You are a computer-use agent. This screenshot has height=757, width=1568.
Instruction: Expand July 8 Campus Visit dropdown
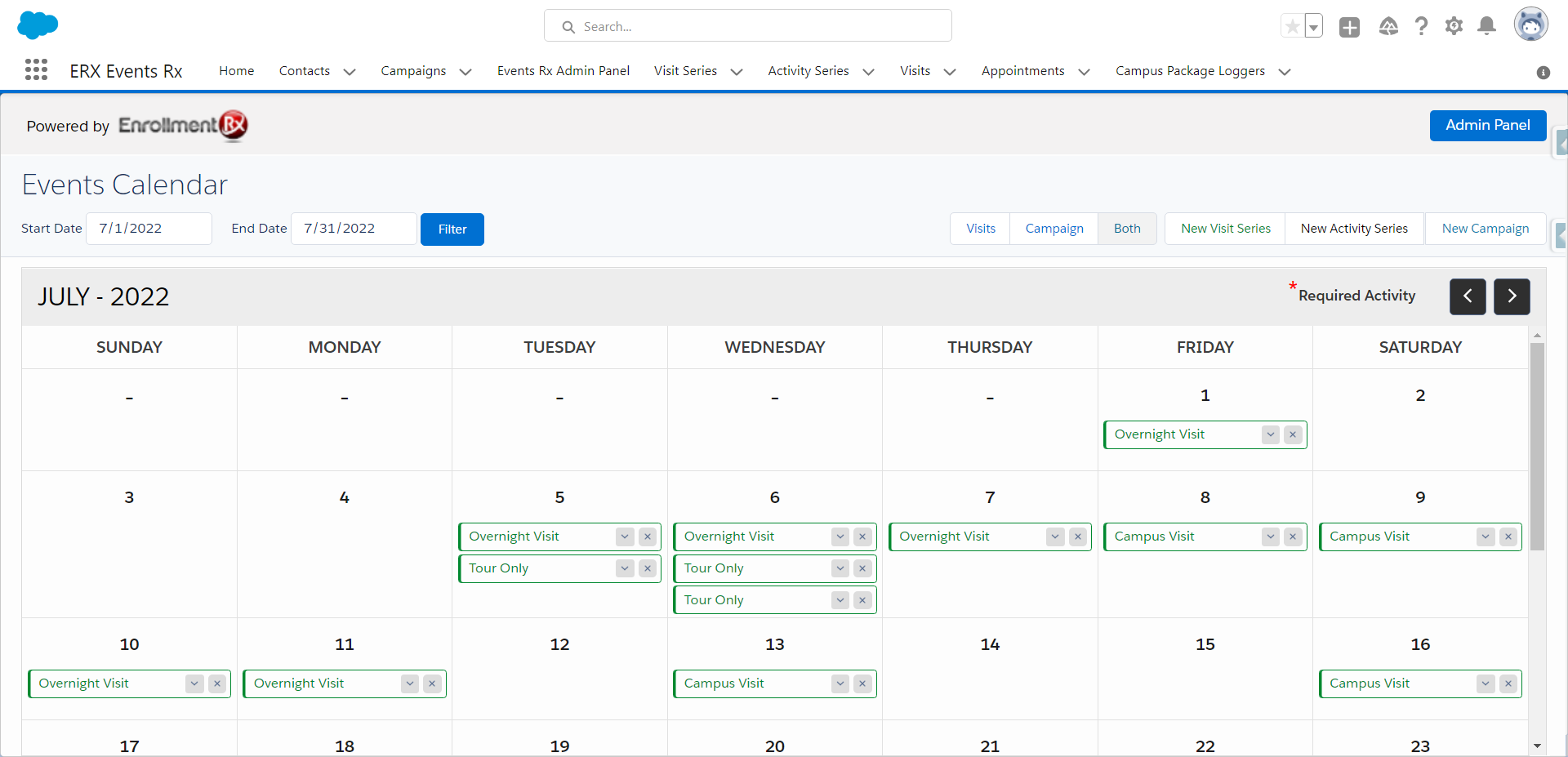(x=1270, y=537)
